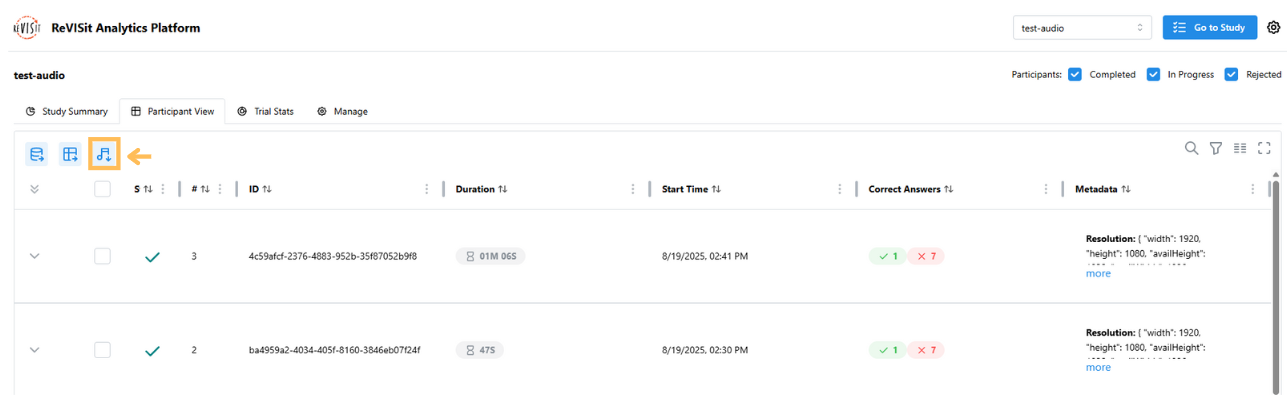The width and height of the screenshot is (1287, 407).
Task: Toggle the Rejected participants checkbox
Action: tap(1231, 74)
